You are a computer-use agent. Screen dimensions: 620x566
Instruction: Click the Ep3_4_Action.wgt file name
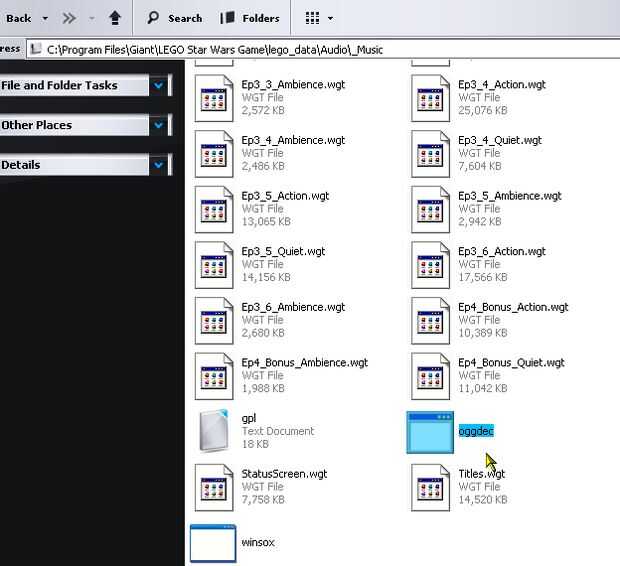click(502, 85)
